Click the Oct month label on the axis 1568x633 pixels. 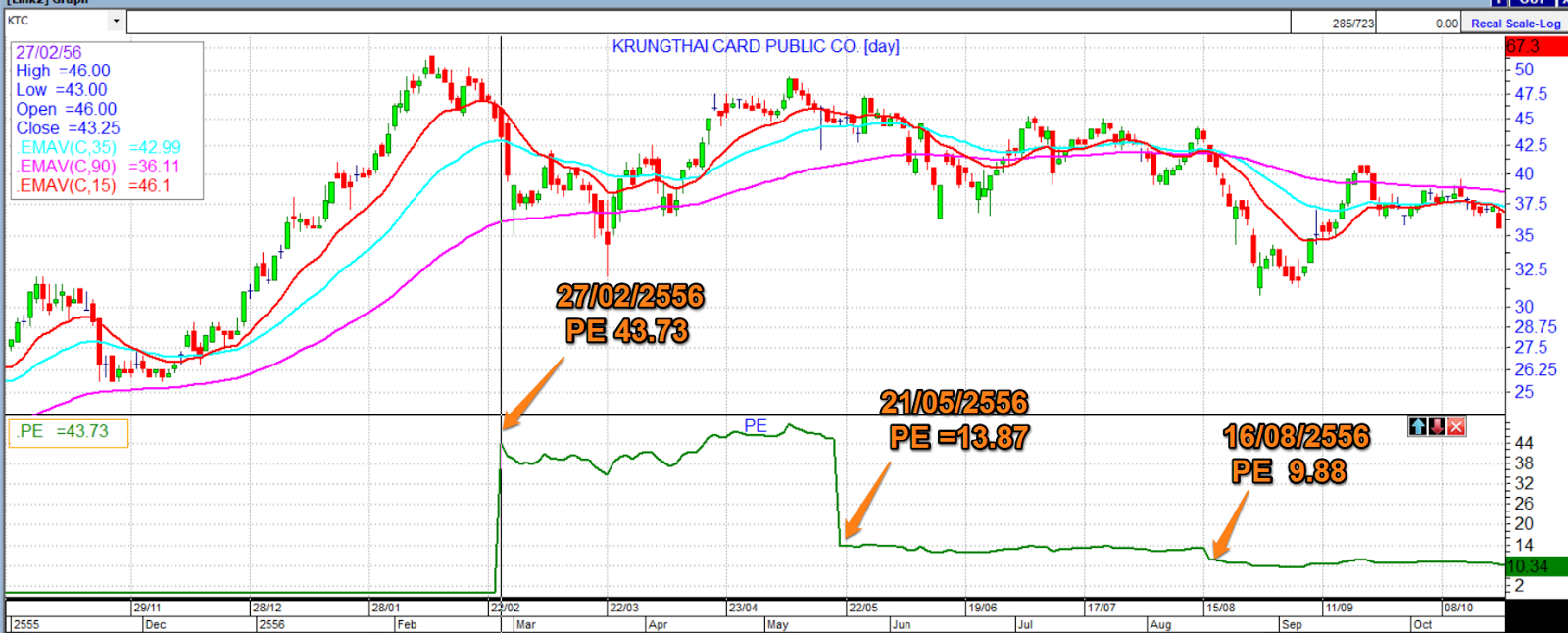[x=1423, y=625]
